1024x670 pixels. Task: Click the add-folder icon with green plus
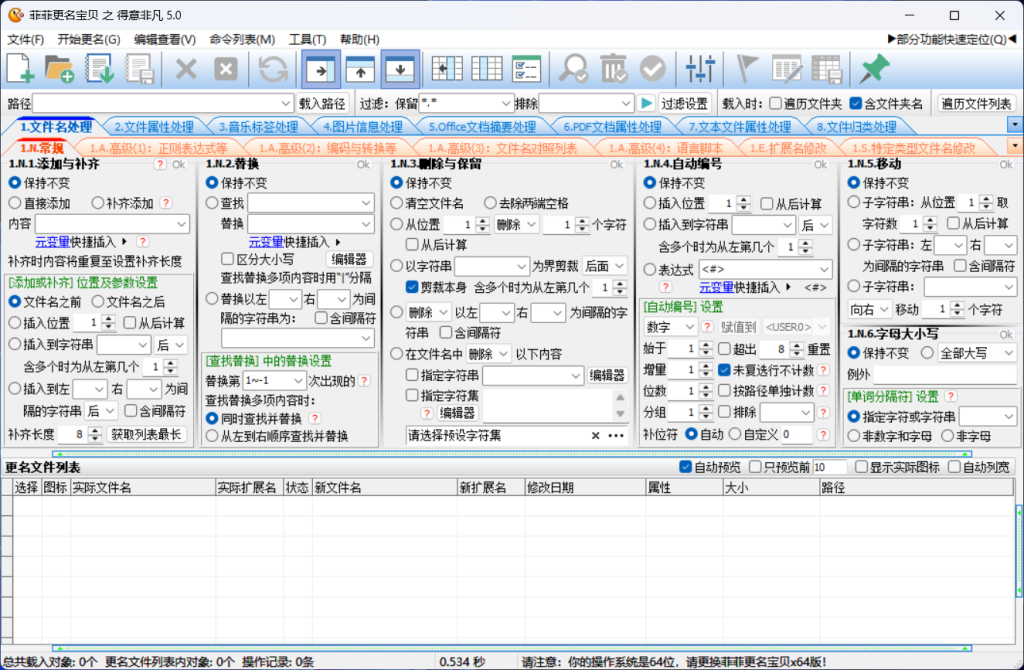click(60, 68)
